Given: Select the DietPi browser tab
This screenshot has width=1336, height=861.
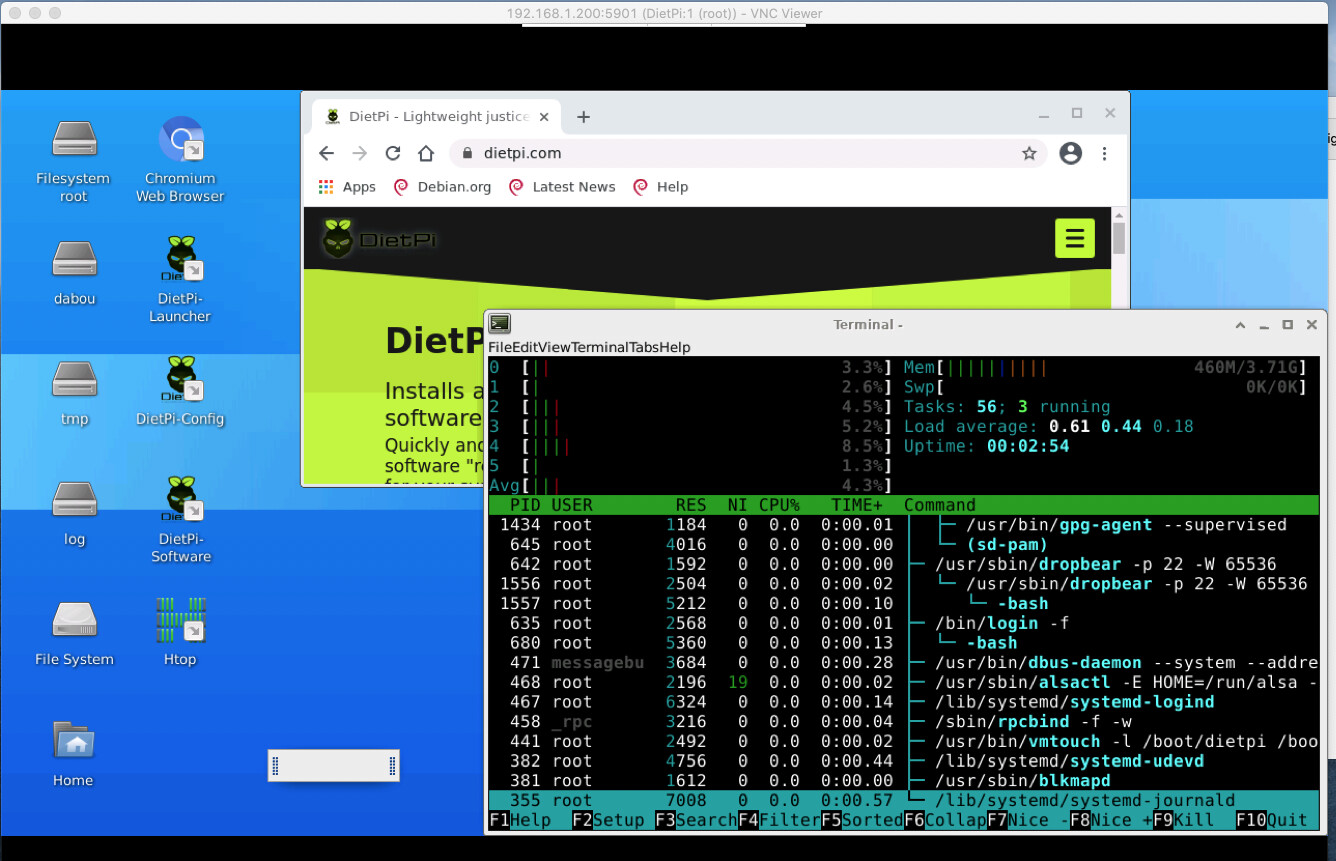Looking at the screenshot, I should tap(437, 117).
